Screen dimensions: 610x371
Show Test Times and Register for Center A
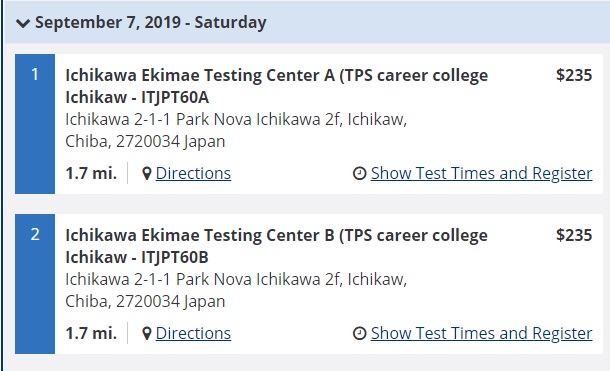coord(482,173)
